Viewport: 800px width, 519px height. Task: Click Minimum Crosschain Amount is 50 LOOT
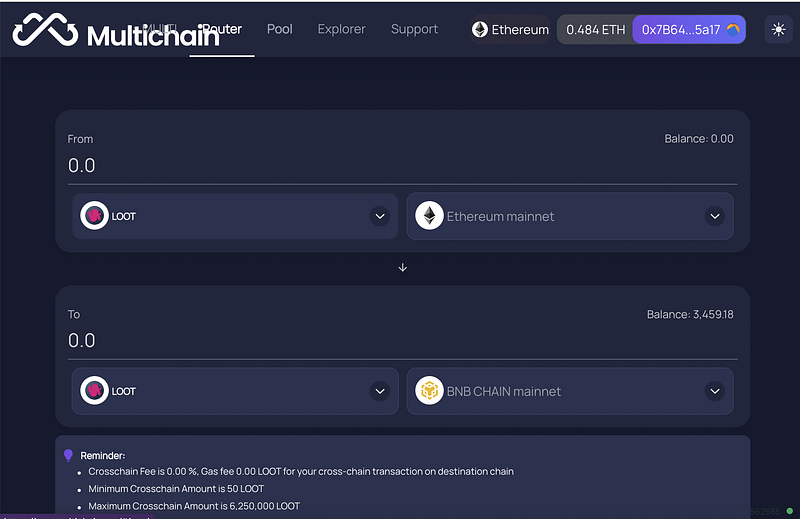176,489
